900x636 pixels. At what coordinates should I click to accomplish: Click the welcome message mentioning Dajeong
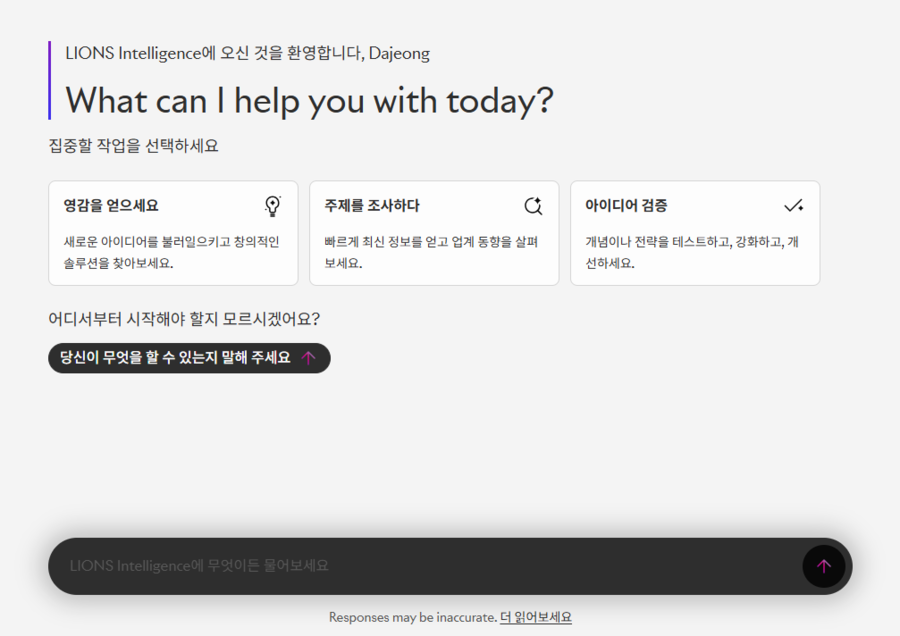pos(247,53)
